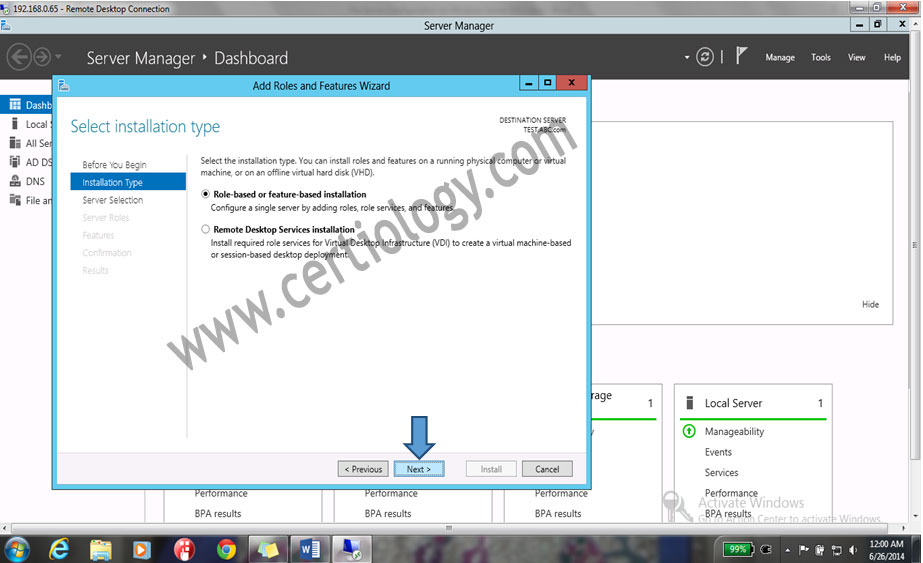Click the volume icon in system tray
This screenshot has width=923, height=563.
coord(853,550)
